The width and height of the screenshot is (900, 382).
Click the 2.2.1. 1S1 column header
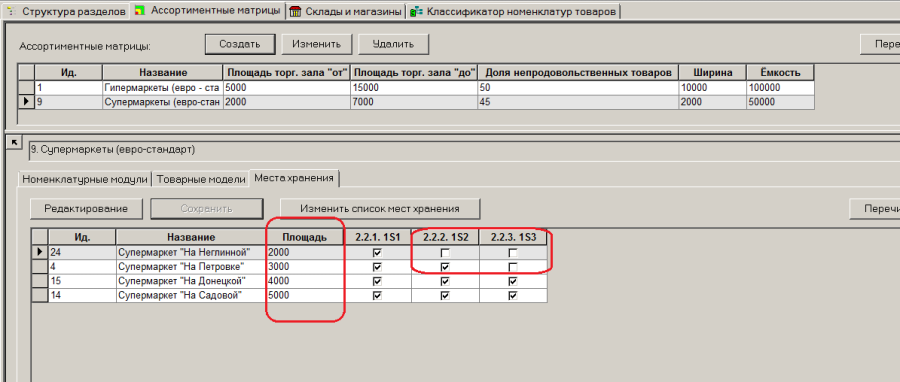(377, 237)
